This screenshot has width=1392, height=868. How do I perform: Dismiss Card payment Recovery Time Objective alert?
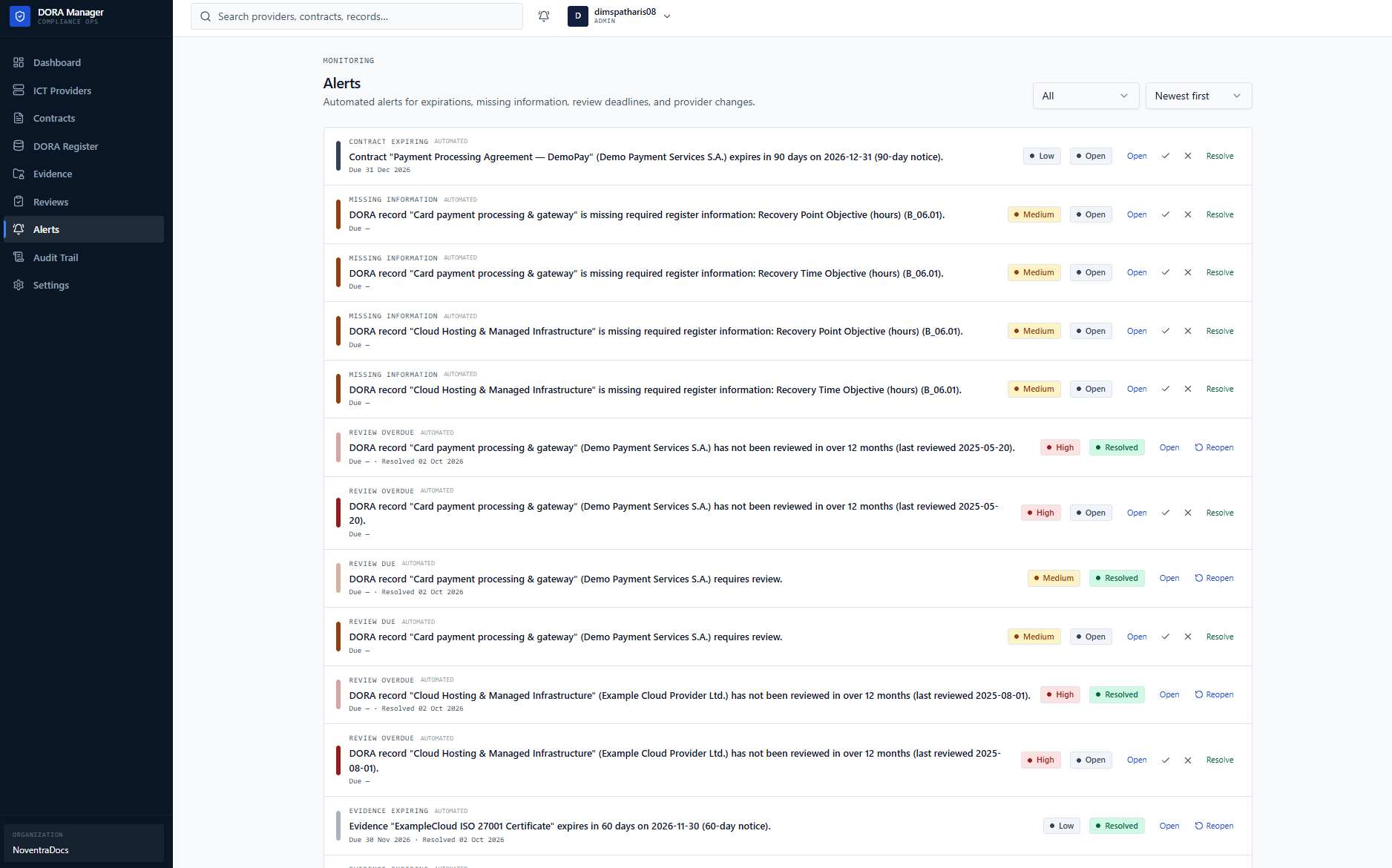tap(1188, 272)
